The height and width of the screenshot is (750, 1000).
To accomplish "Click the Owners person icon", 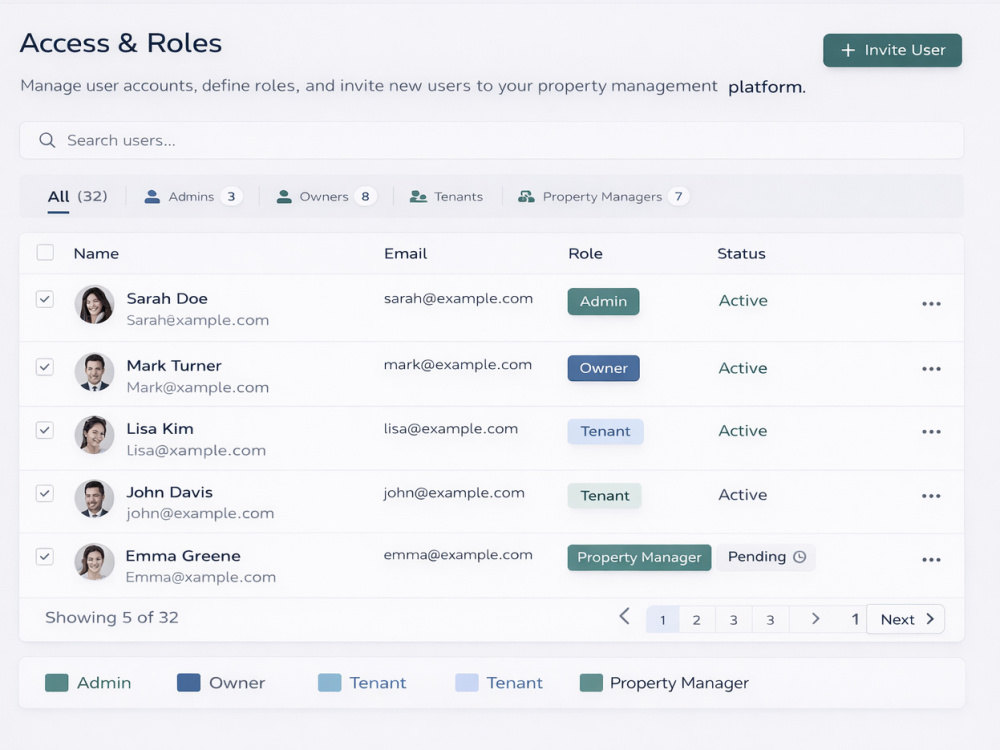I will click(x=284, y=196).
